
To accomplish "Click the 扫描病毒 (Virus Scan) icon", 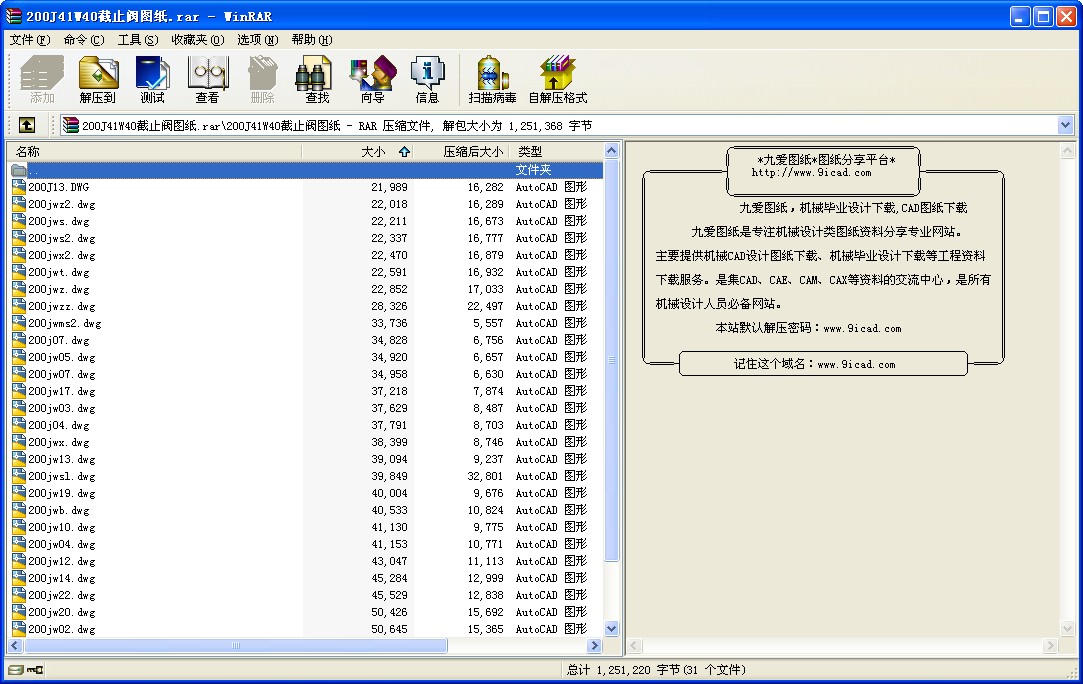I will (492, 79).
